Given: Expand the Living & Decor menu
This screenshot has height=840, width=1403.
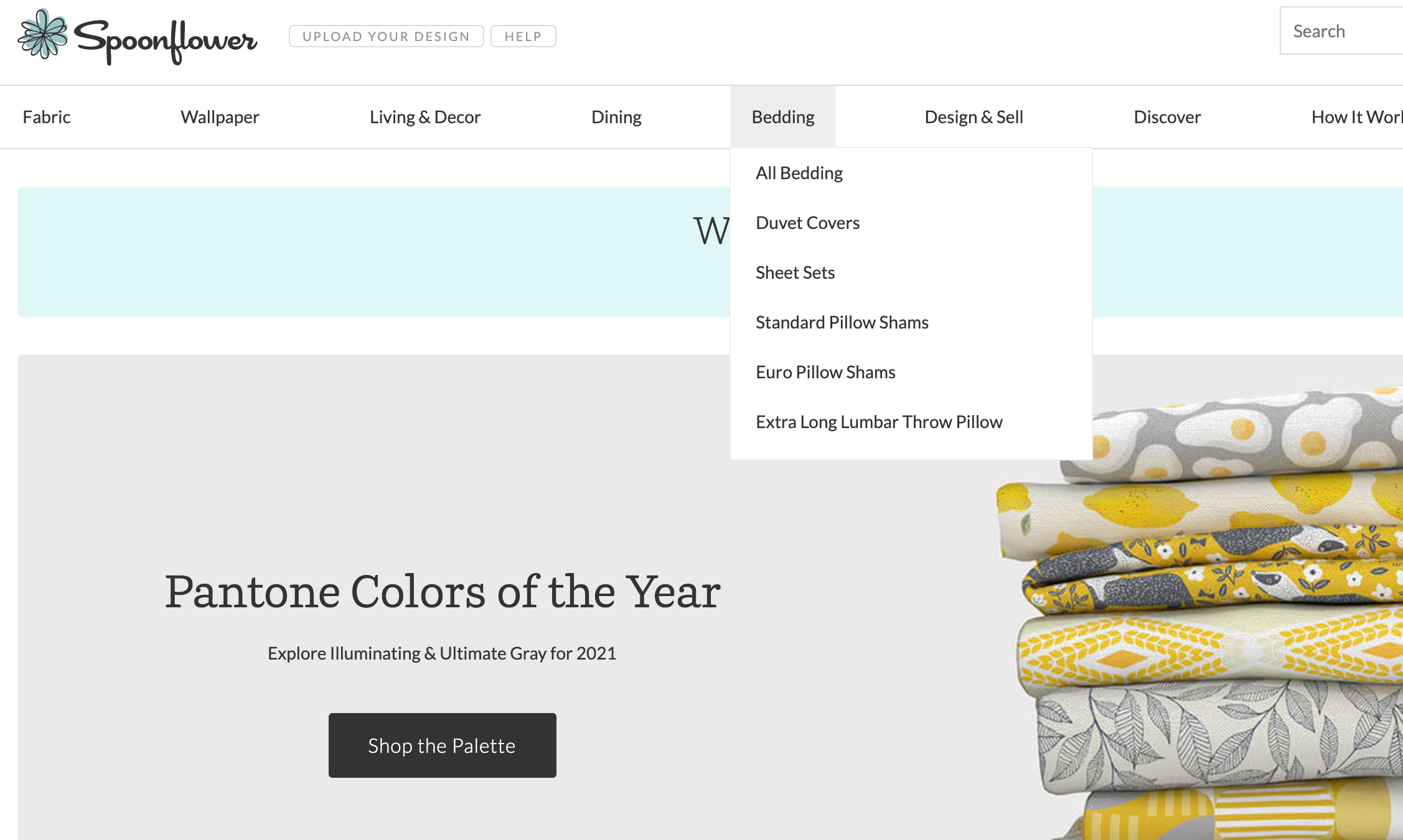Looking at the screenshot, I should (425, 117).
